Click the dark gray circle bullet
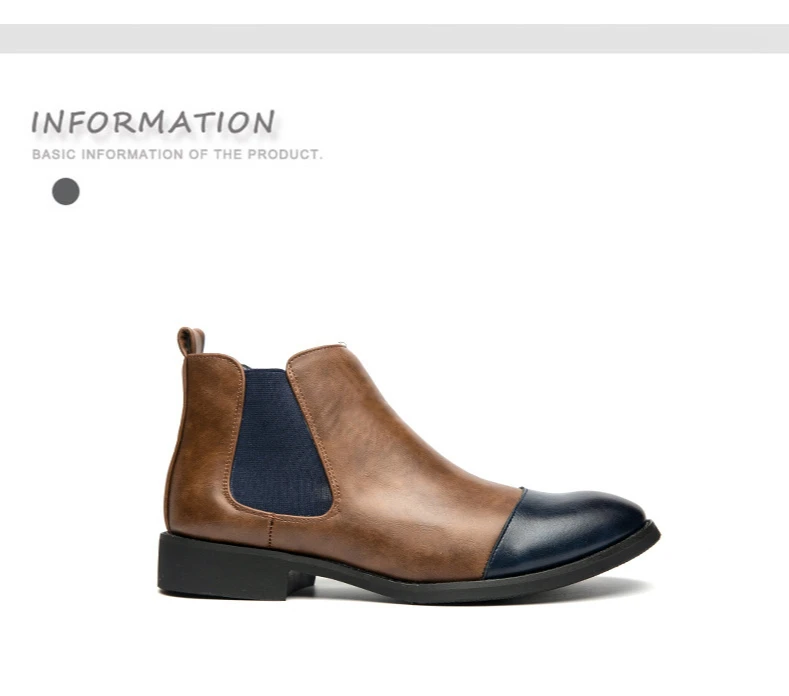 66,191
